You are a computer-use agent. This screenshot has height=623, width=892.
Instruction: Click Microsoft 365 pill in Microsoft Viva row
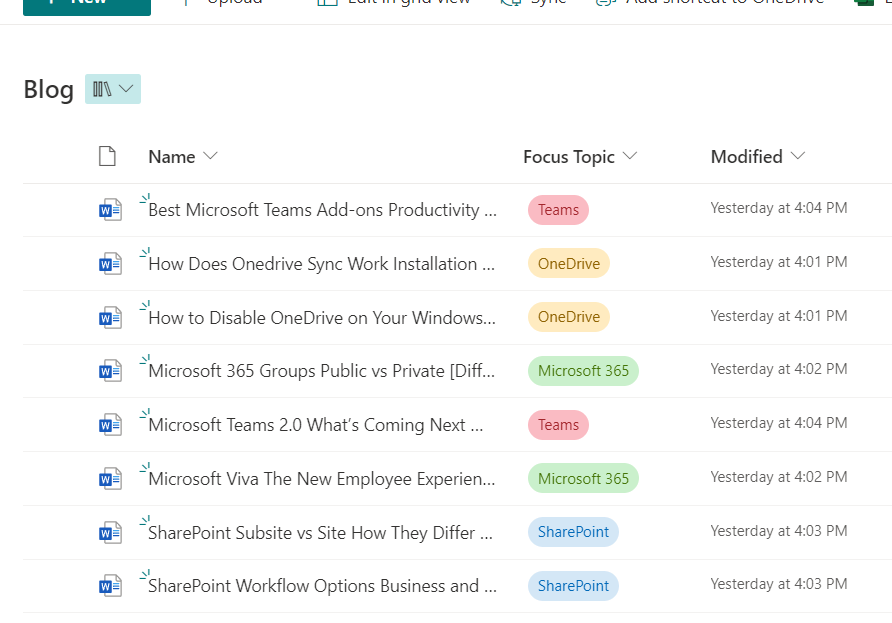click(583, 478)
